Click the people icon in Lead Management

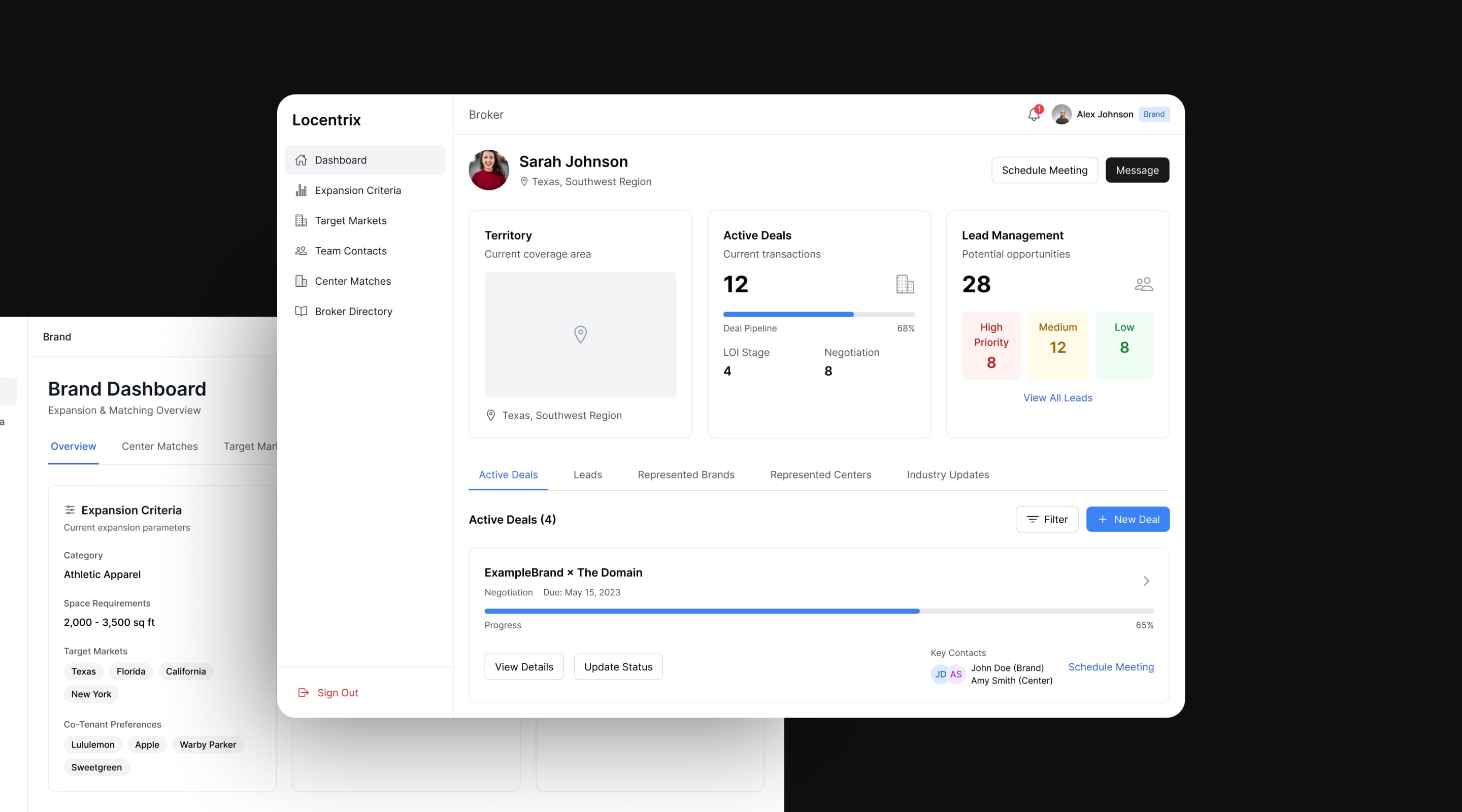click(x=1143, y=284)
